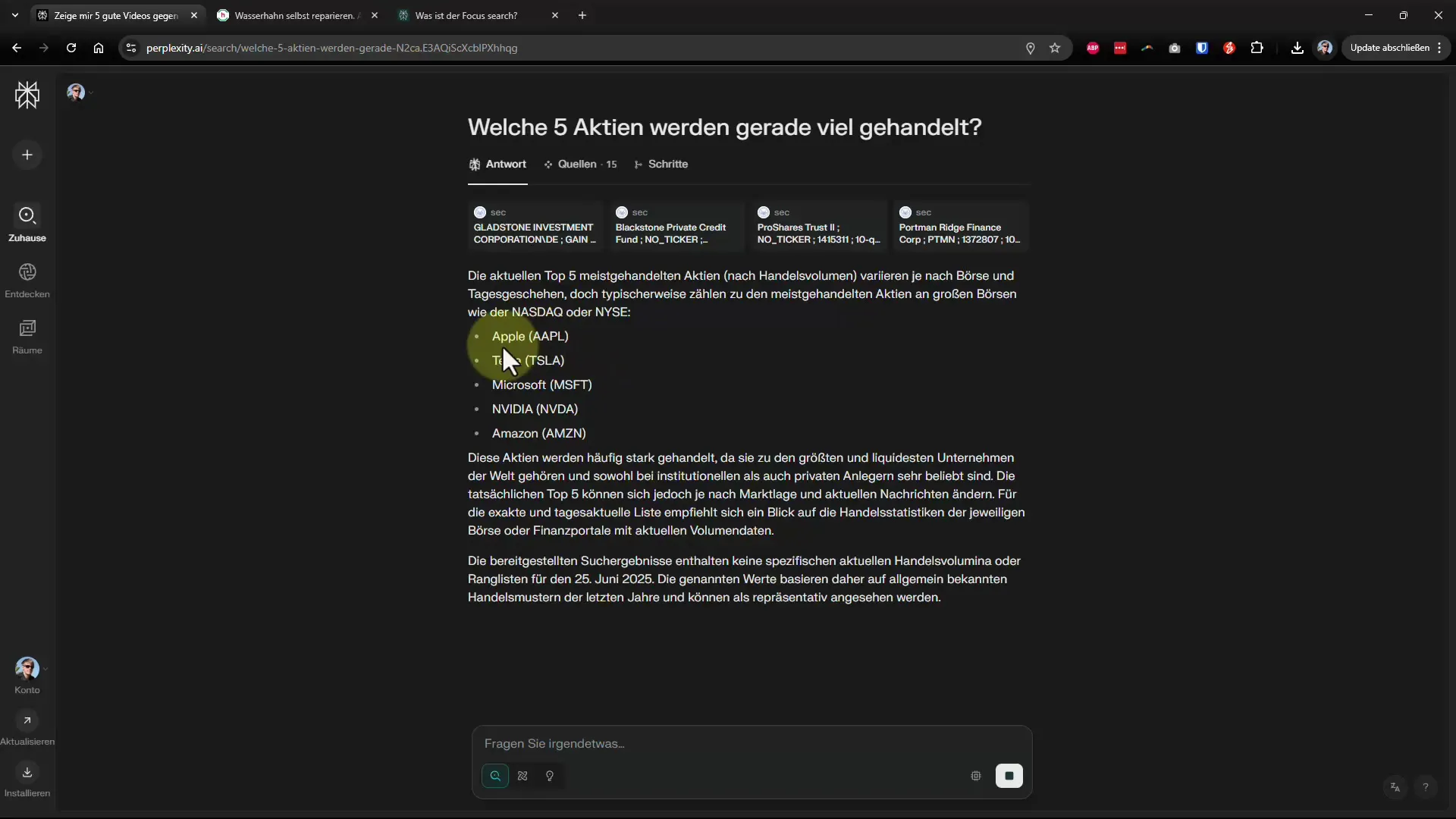Open the Konto account menu
The image size is (1456, 819).
[27, 676]
